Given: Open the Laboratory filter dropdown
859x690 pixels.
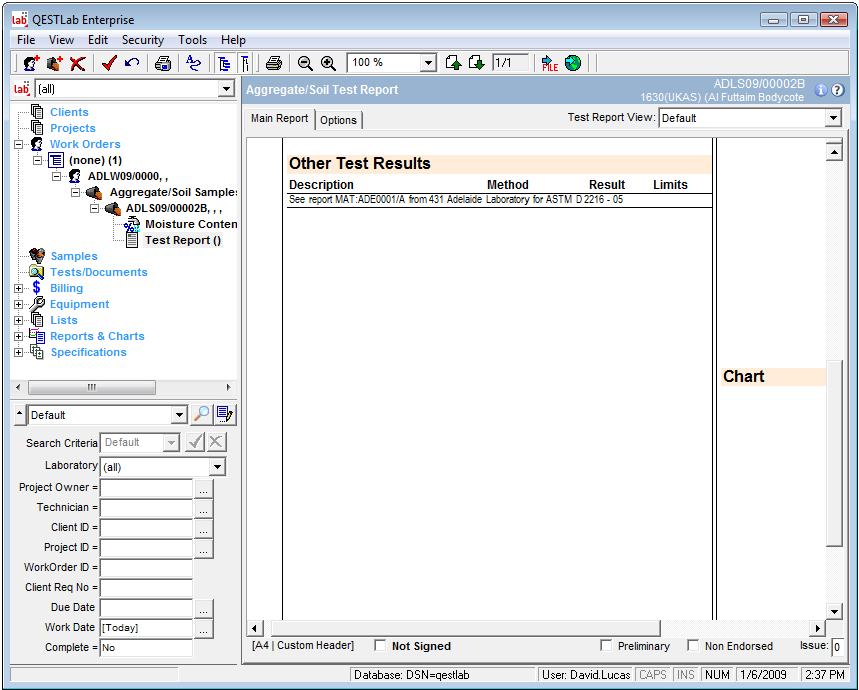Looking at the screenshot, I should point(217,467).
